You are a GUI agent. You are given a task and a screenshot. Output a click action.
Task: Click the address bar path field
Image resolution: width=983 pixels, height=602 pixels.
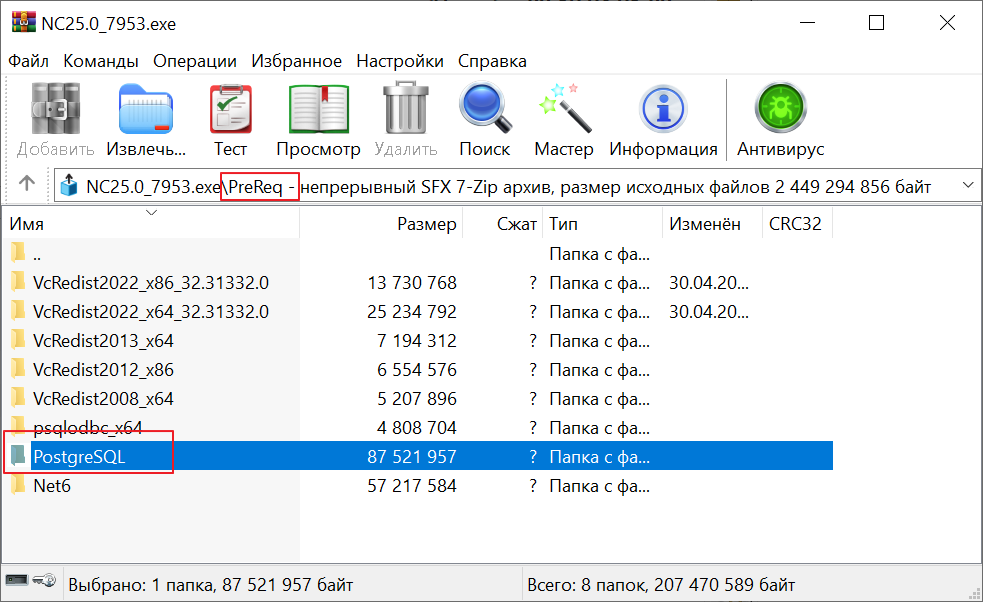click(517, 186)
